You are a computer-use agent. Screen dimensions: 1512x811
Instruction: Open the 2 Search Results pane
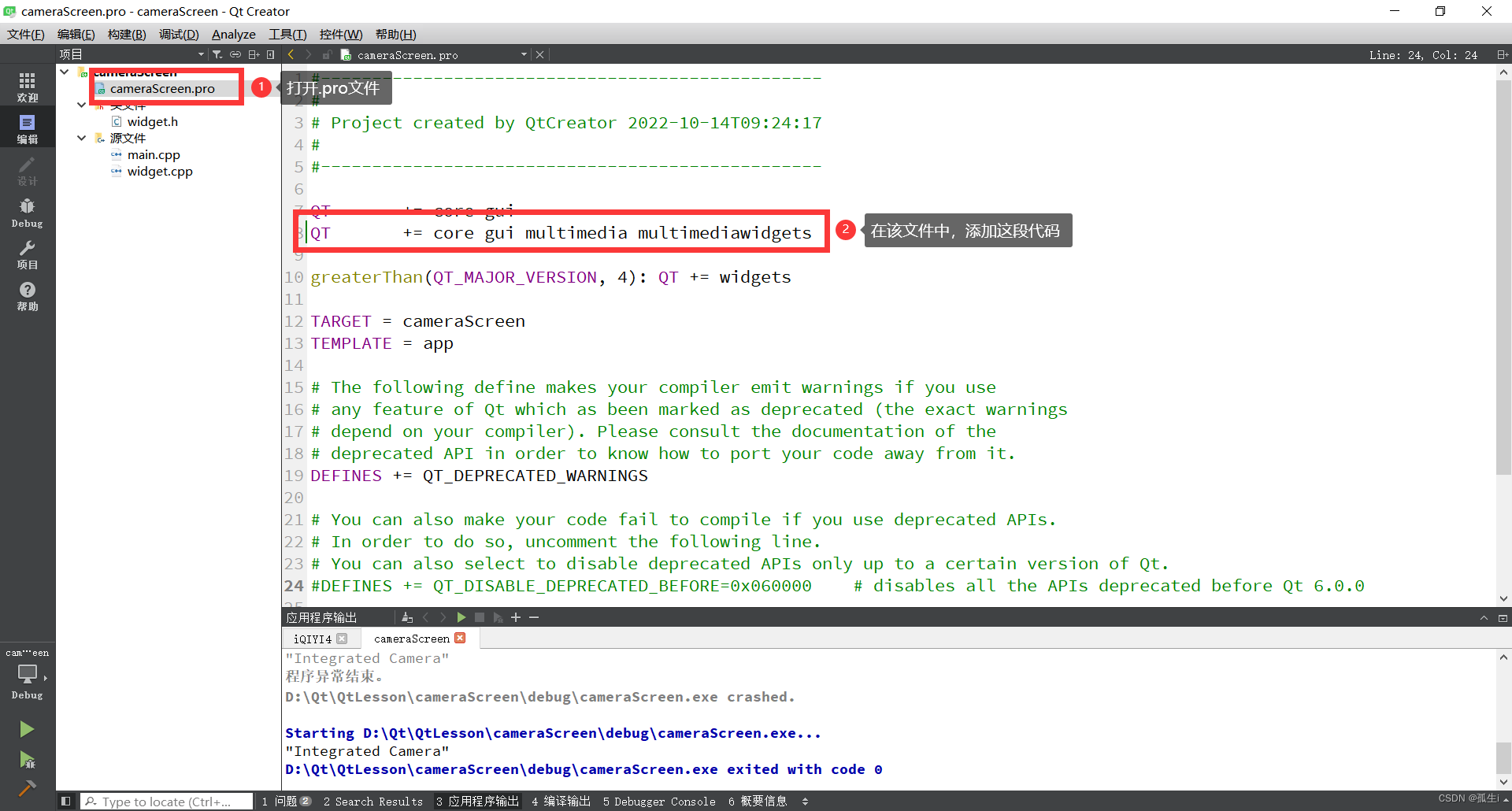373,802
